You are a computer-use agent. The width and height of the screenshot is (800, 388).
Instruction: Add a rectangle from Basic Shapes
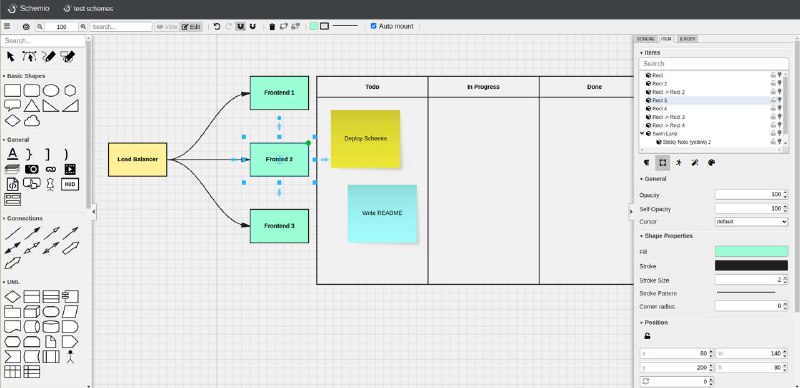tap(12, 91)
